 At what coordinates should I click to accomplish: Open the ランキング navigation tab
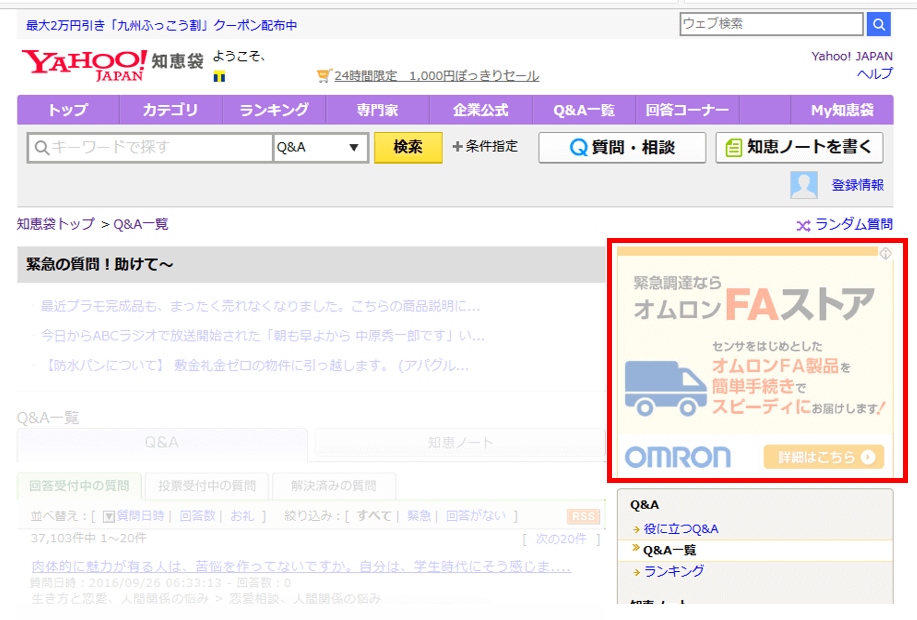pyautogui.click(x=274, y=110)
